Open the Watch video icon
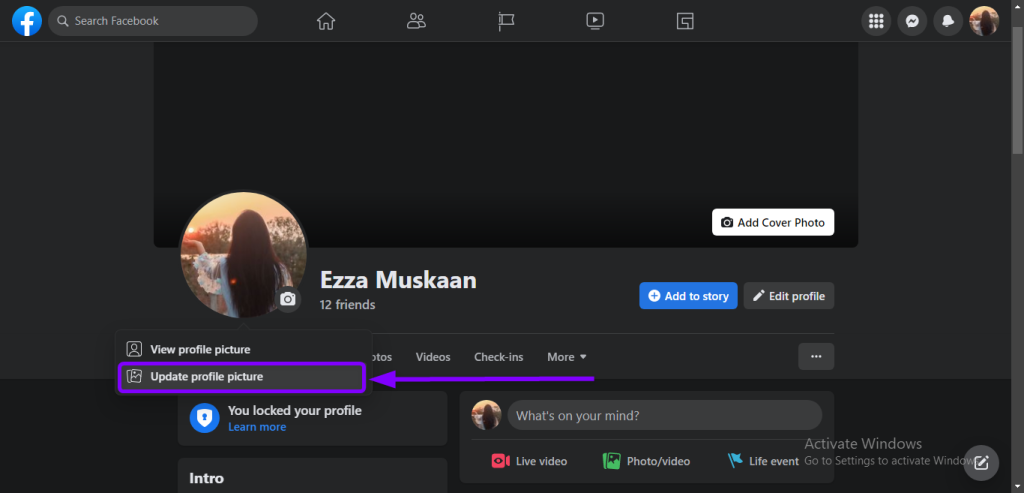This screenshot has height=493, width=1024. (x=595, y=21)
